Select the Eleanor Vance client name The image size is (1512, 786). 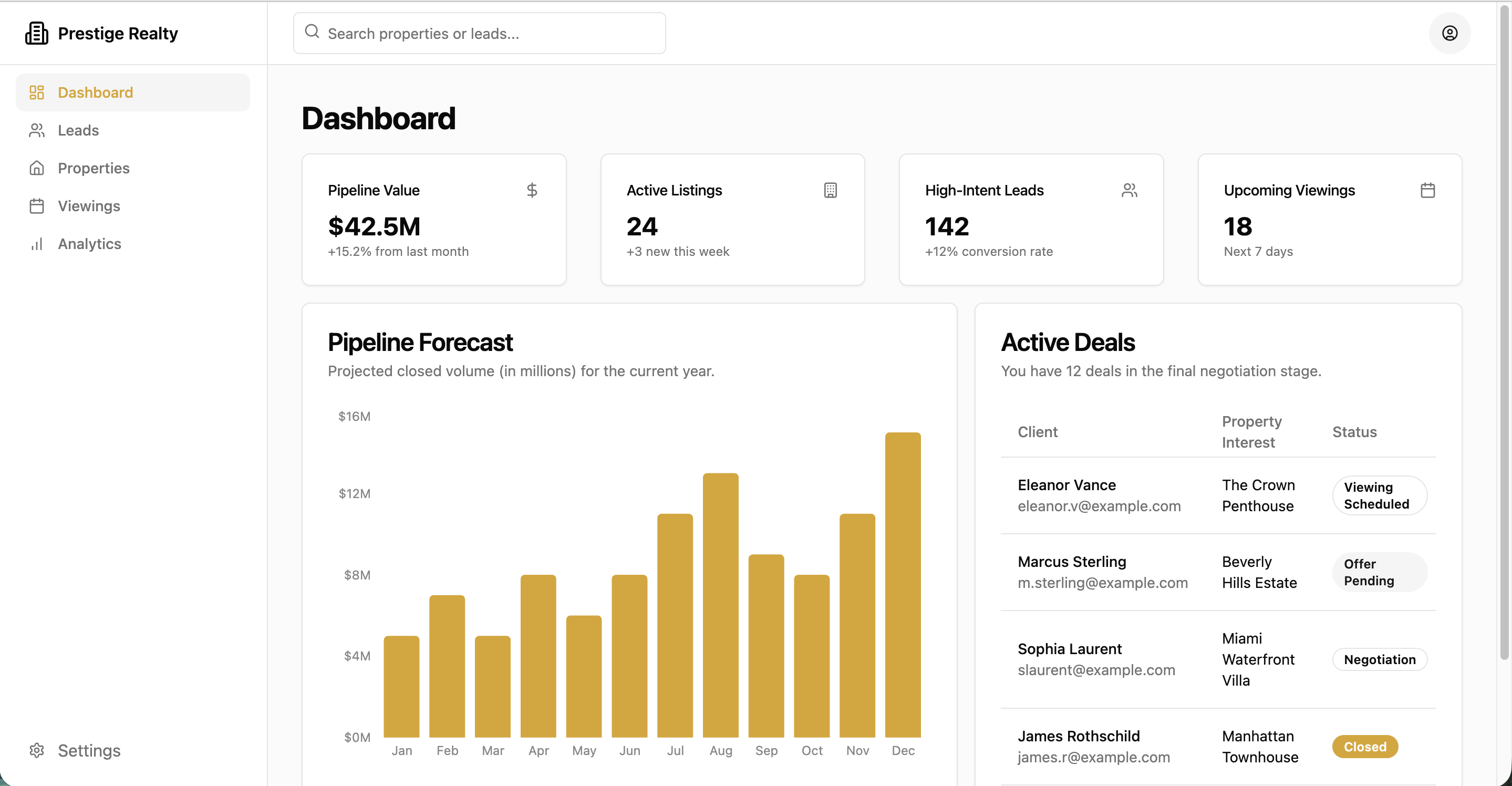tap(1066, 485)
